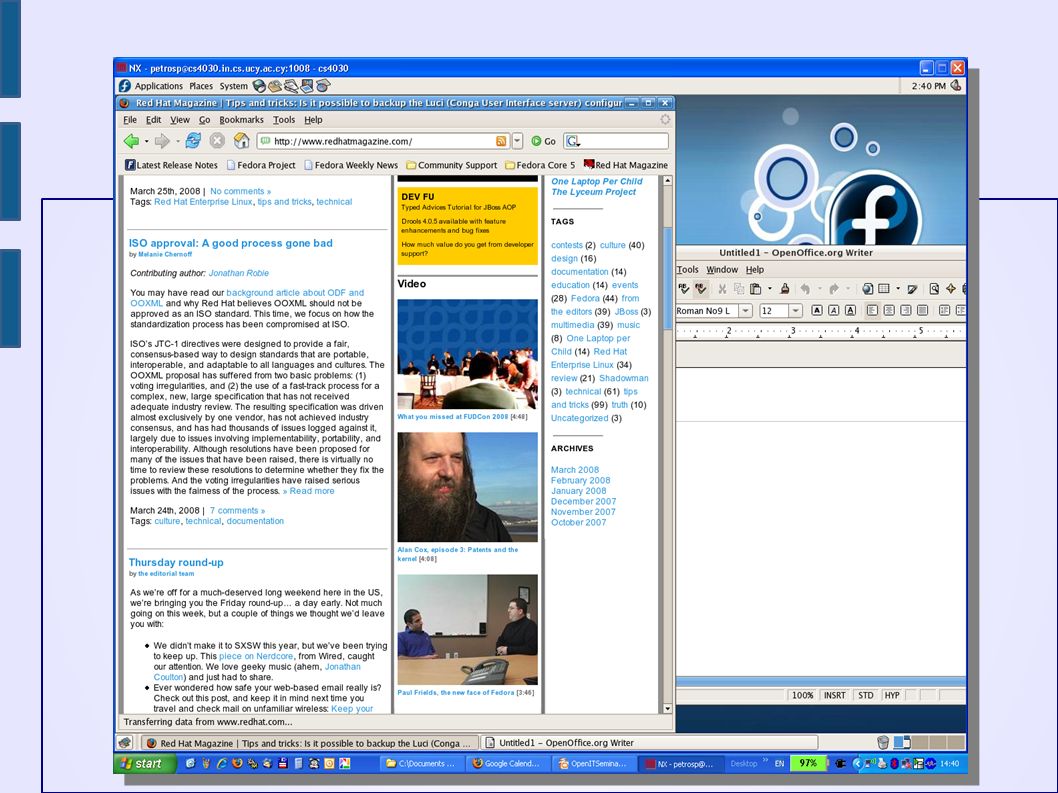The width and height of the screenshot is (1058, 793).
Task: Click the RSS feed icon in address bar
Action: (501, 141)
